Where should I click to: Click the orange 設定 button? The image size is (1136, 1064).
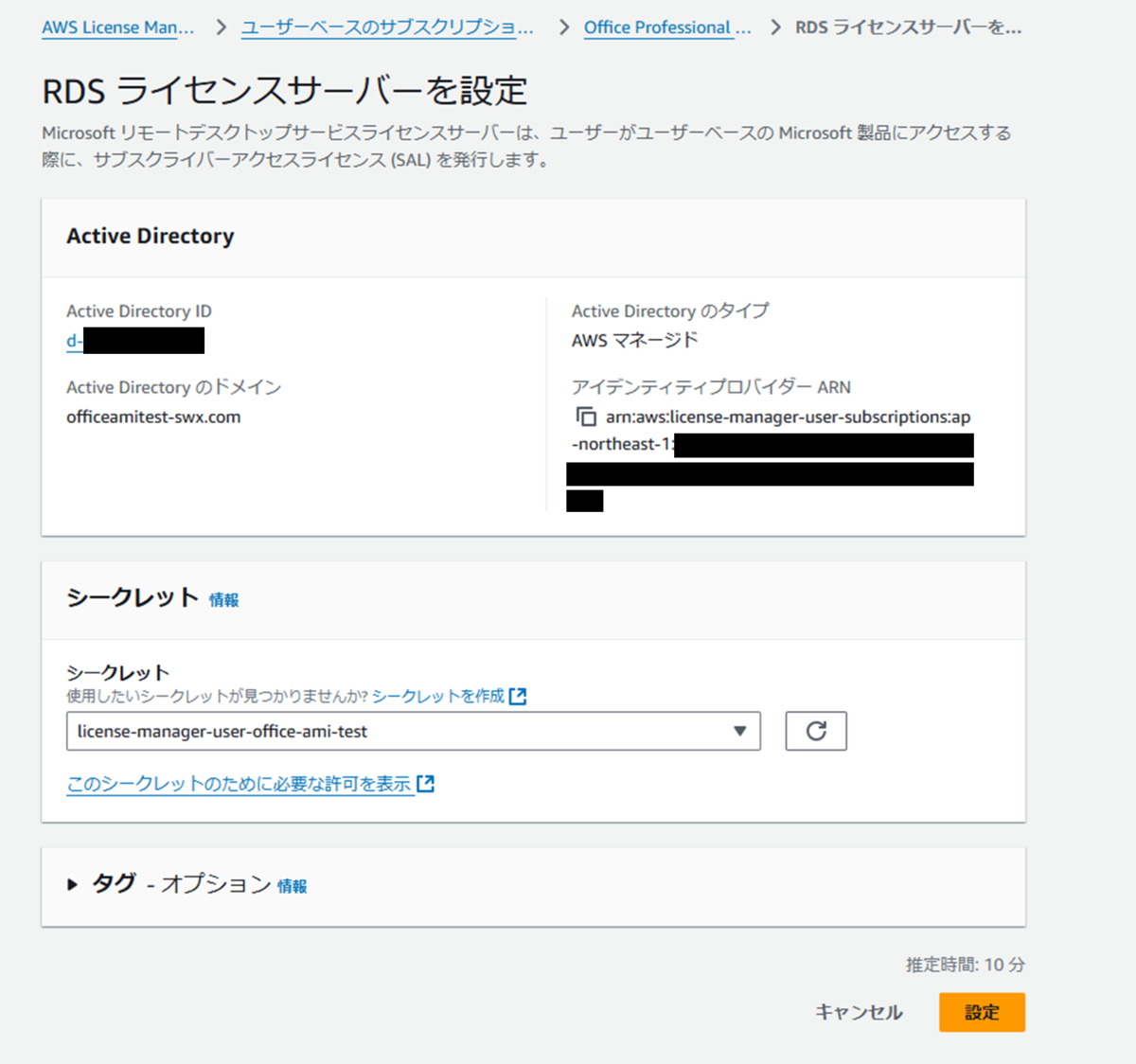(x=982, y=1012)
